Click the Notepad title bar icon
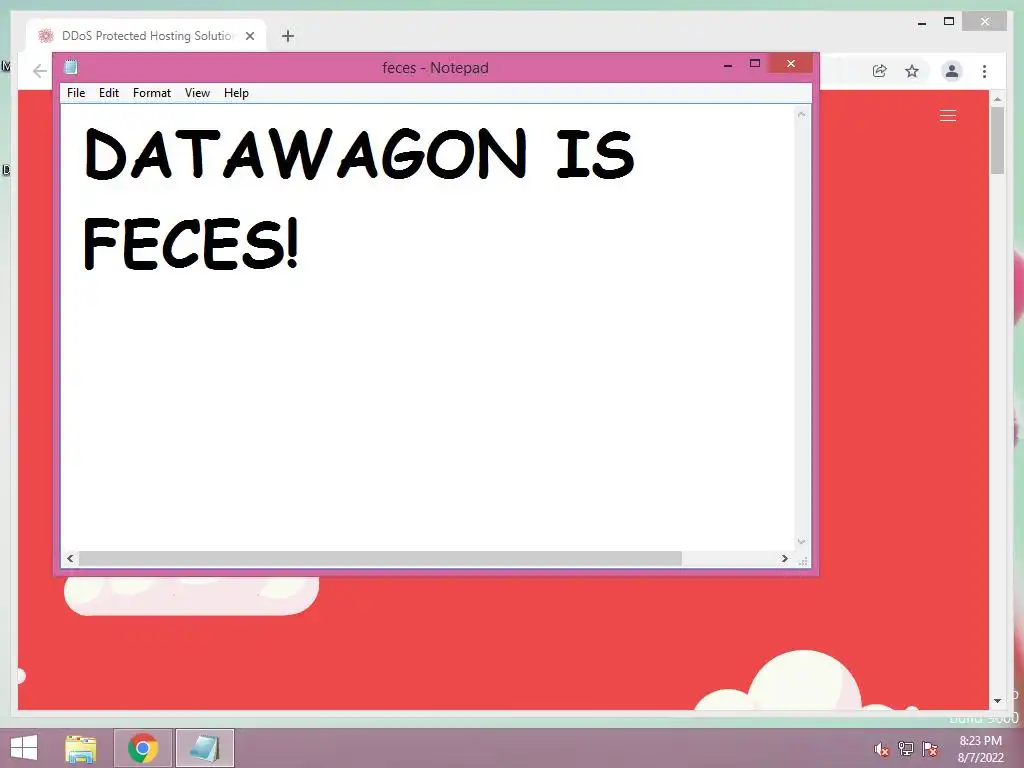Viewport: 1024px width, 768px height. click(71, 67)
